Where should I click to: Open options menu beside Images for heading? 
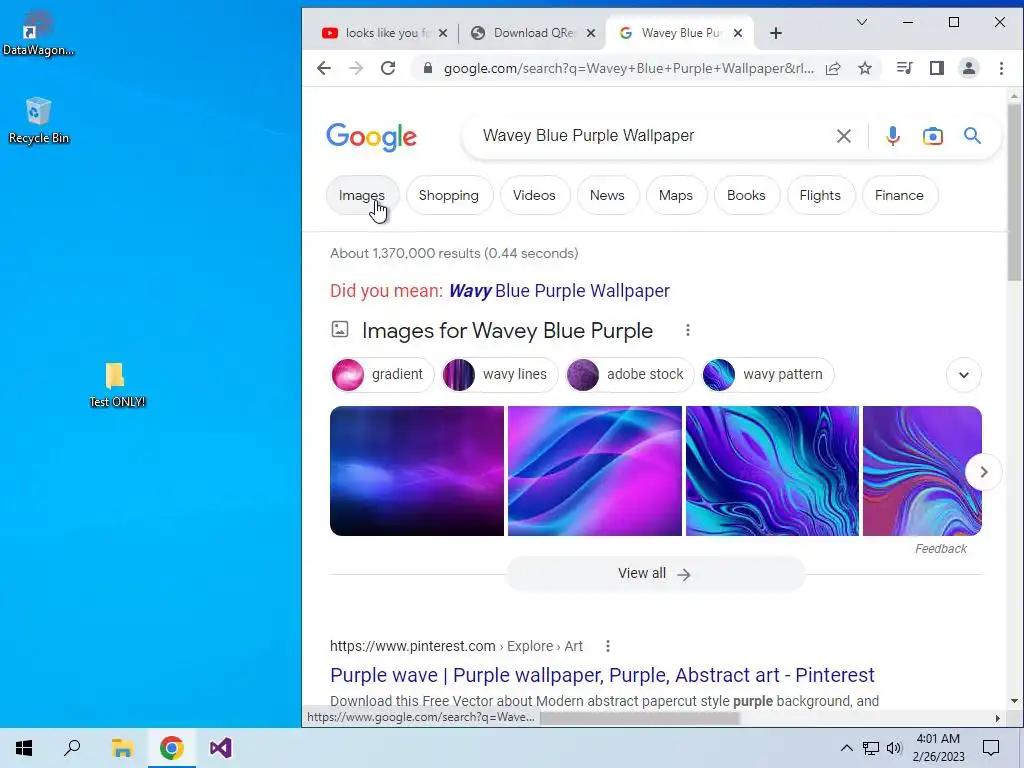(x=688, y=330)
